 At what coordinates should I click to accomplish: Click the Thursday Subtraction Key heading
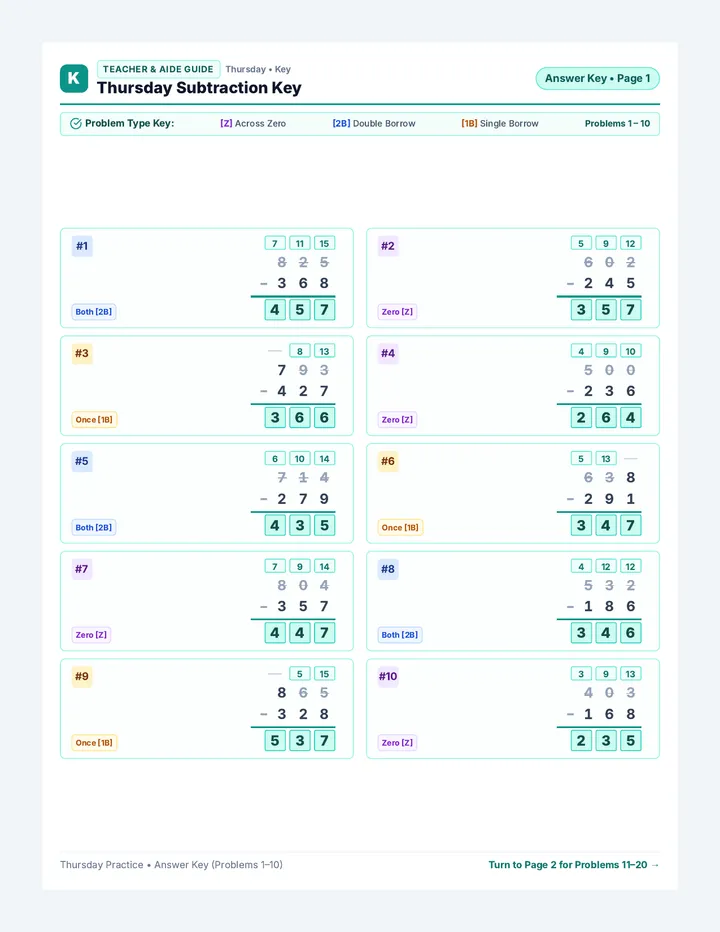click(199, 88)
